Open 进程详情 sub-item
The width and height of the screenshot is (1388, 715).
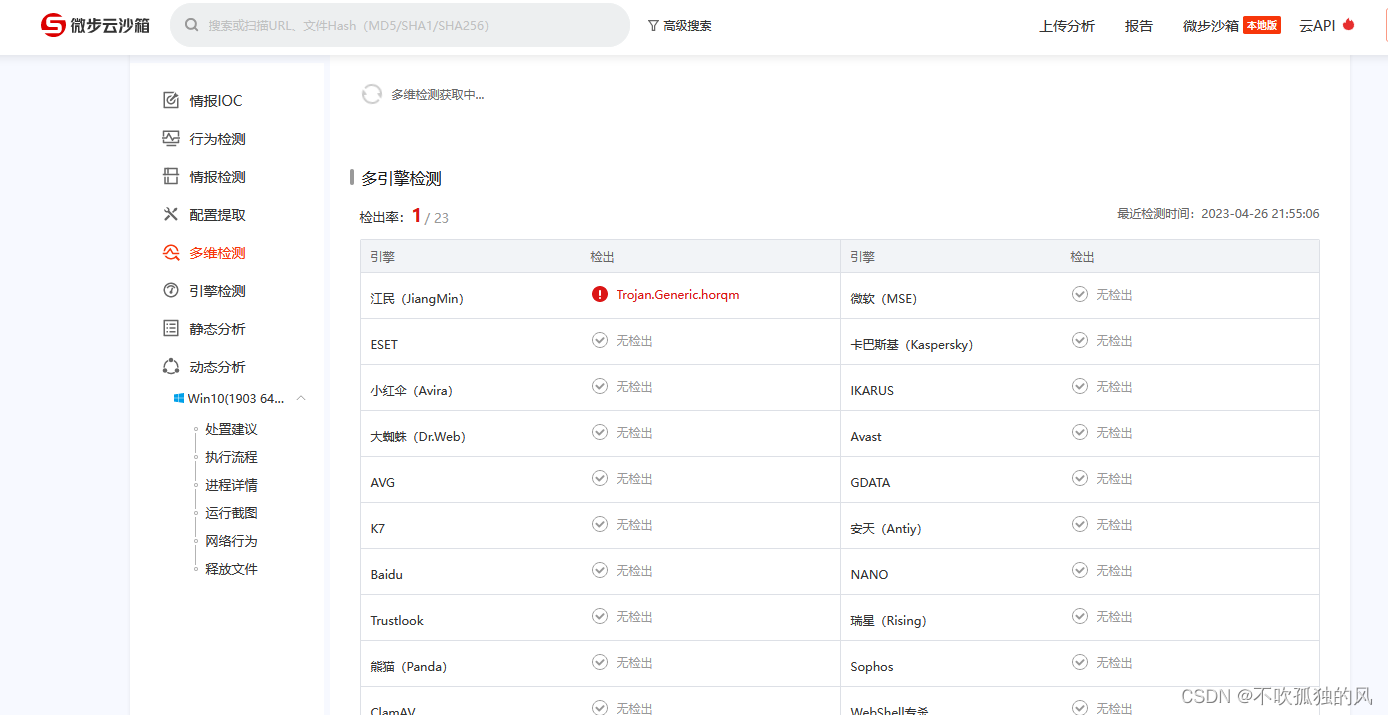(231, 485)
